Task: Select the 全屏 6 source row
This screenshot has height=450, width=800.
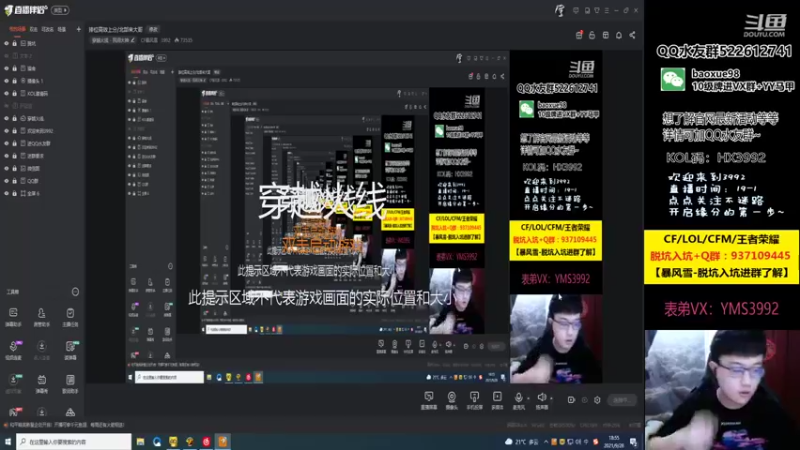Action: [x=42, y=193]
